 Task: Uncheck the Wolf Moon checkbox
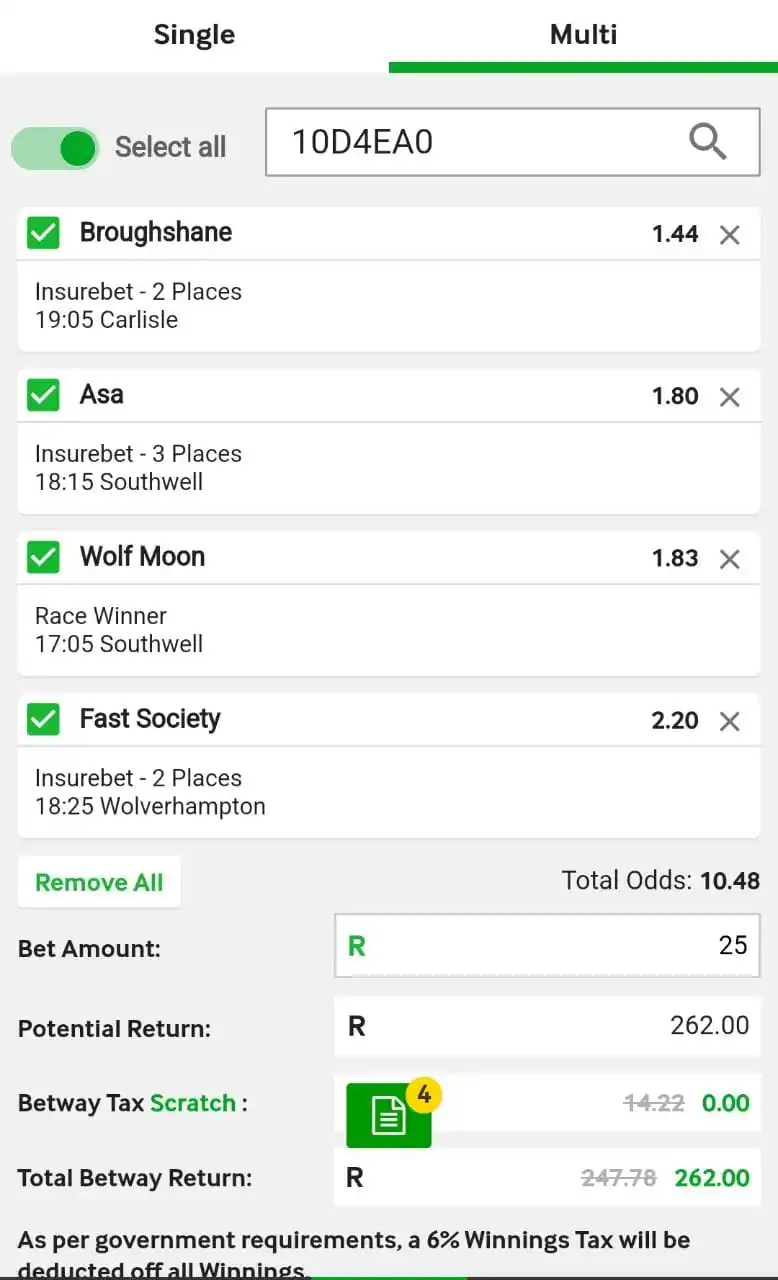click(x=43, y=557)
